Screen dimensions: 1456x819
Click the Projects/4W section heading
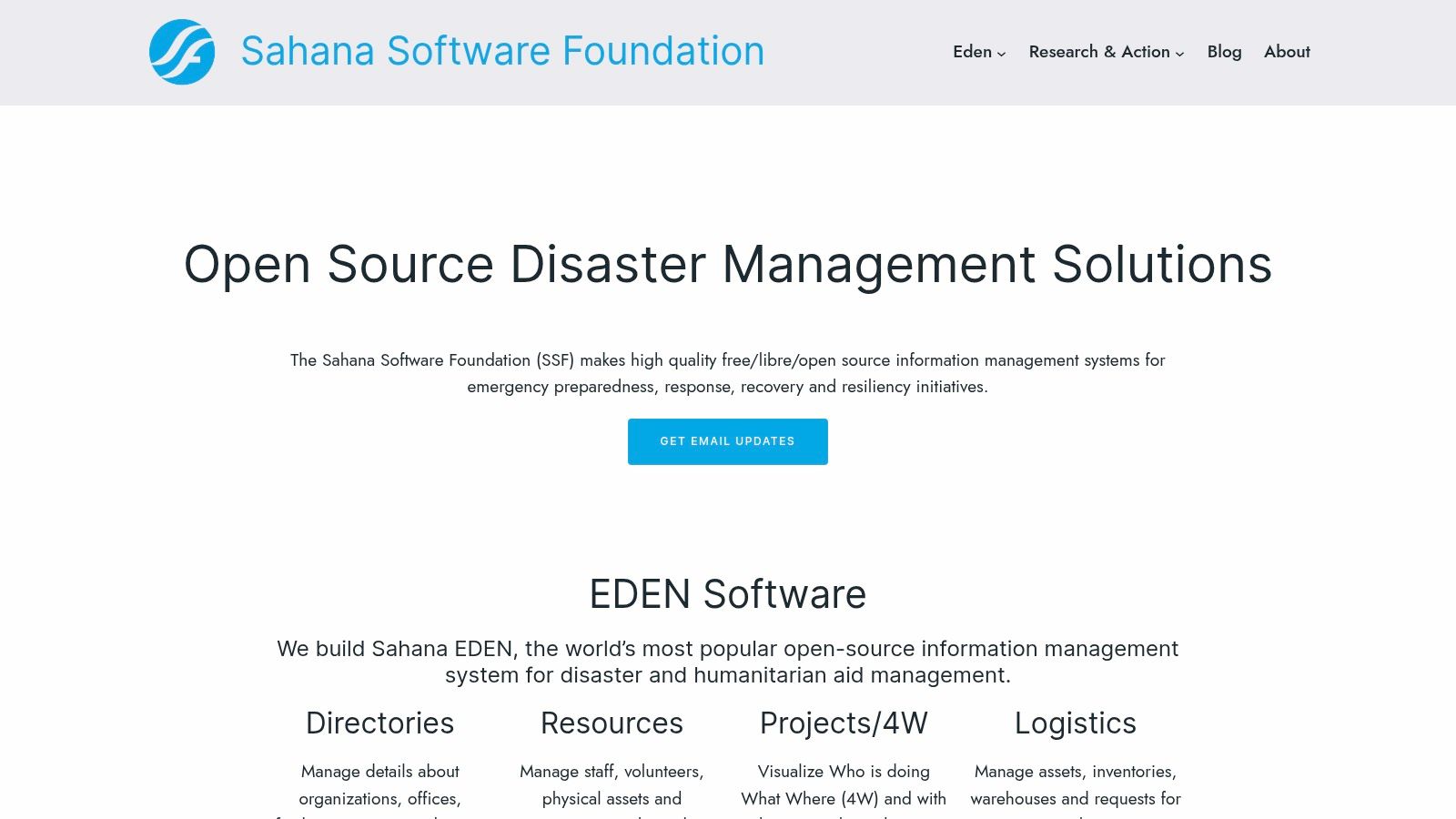pos(844,723)
